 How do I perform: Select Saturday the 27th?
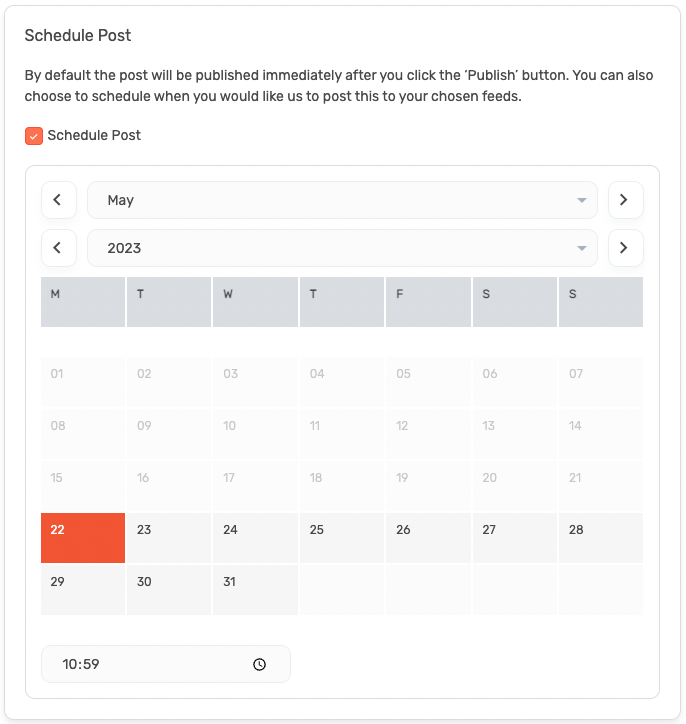pos(513,538)
